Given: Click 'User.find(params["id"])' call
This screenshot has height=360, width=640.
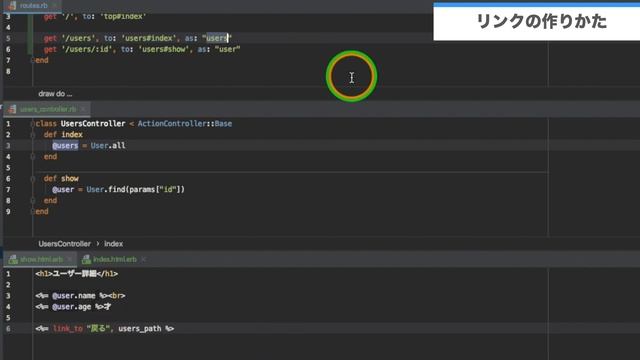Looking at the screenshot, I should (x=136, y=190).
